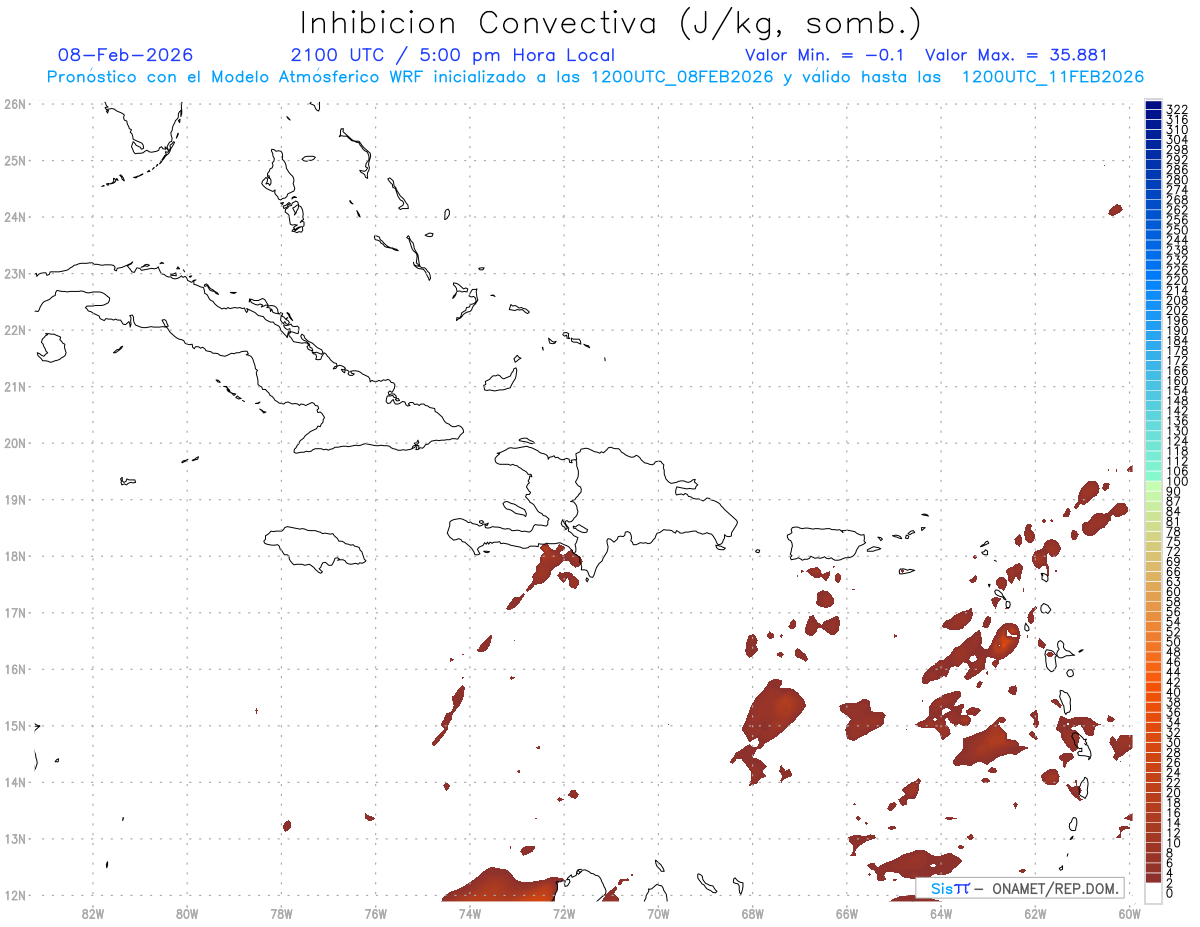The image size is (1200, 927).
Task: Click the '82W' longitude label
Action: [x=93, y=913]
